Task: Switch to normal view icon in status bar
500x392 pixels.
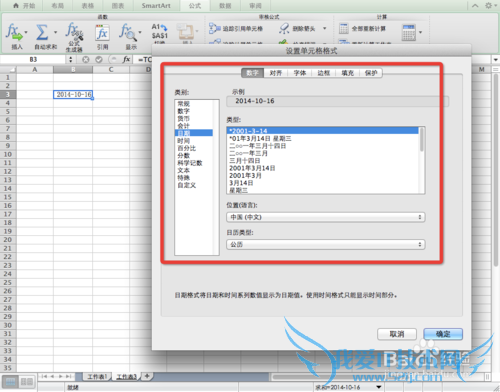Action: point(10,382)
